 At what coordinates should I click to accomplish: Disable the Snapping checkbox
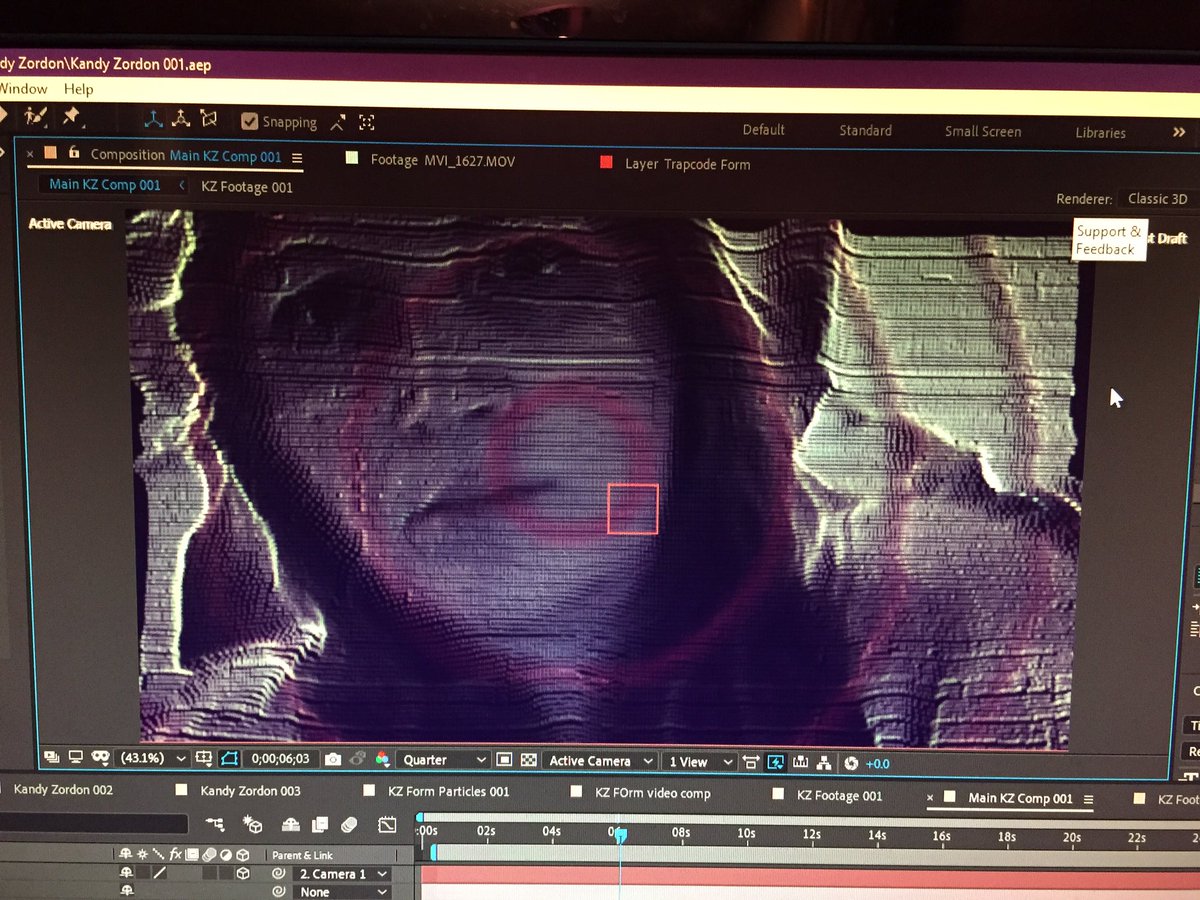(x=249, y=121)
